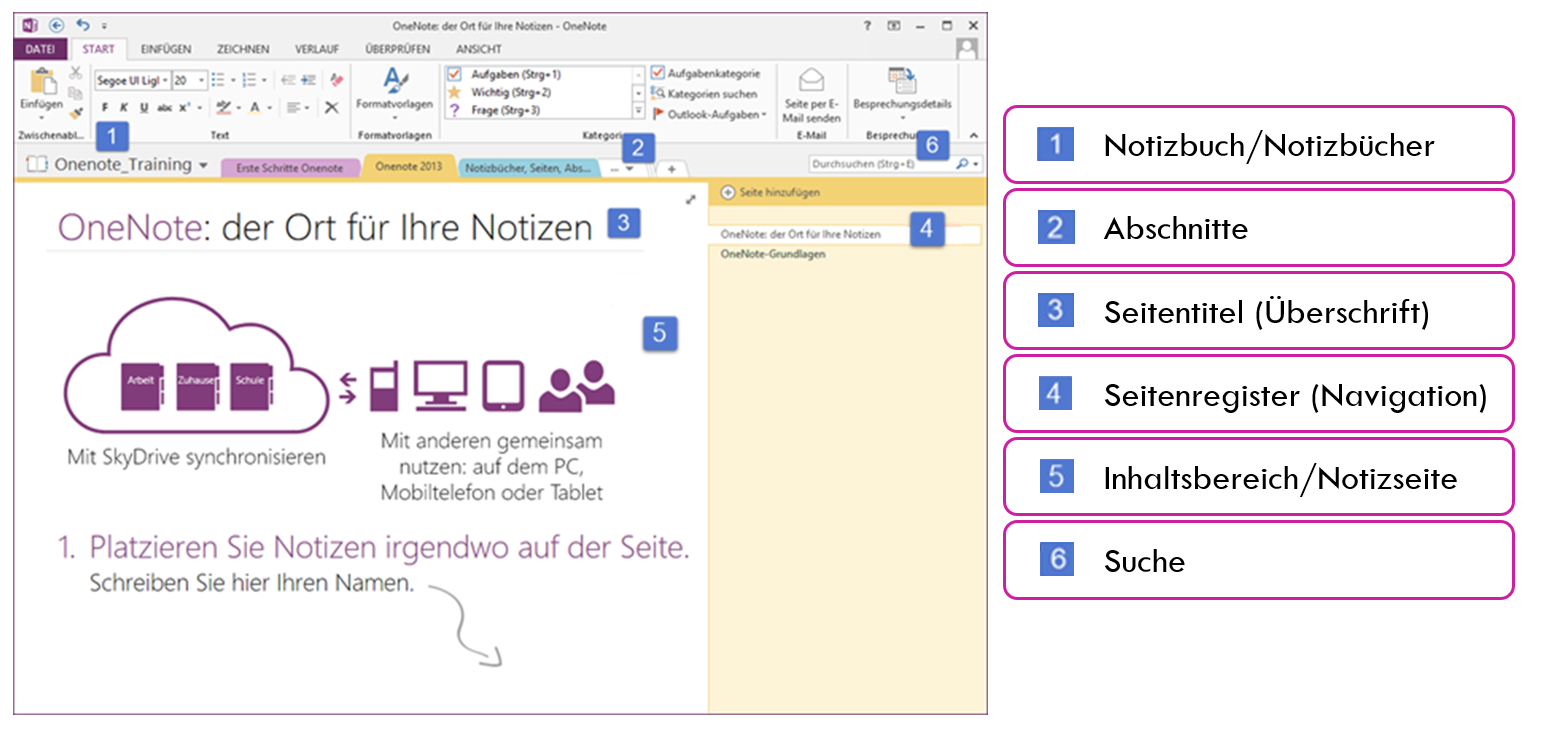Open the bulleted list dropdown arrow

pos(233,80)
